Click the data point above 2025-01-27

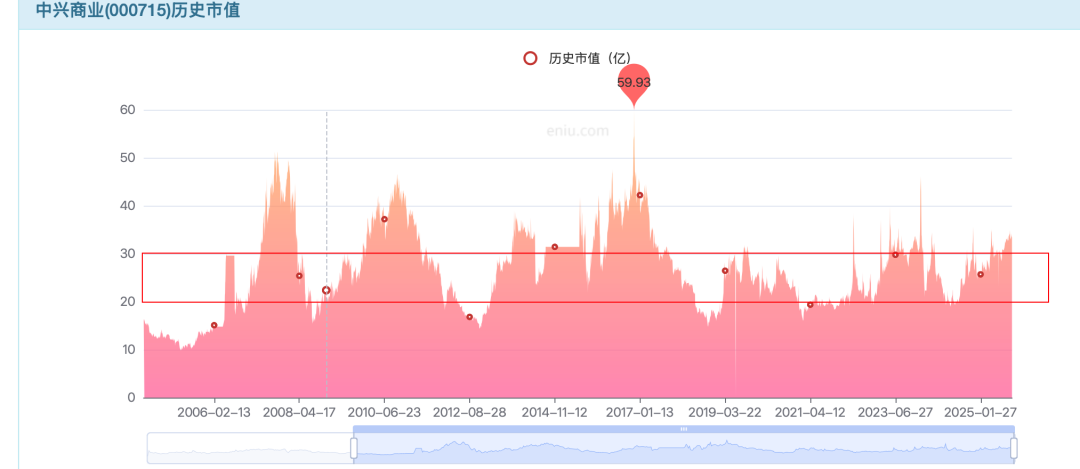(x=981, y=274)
